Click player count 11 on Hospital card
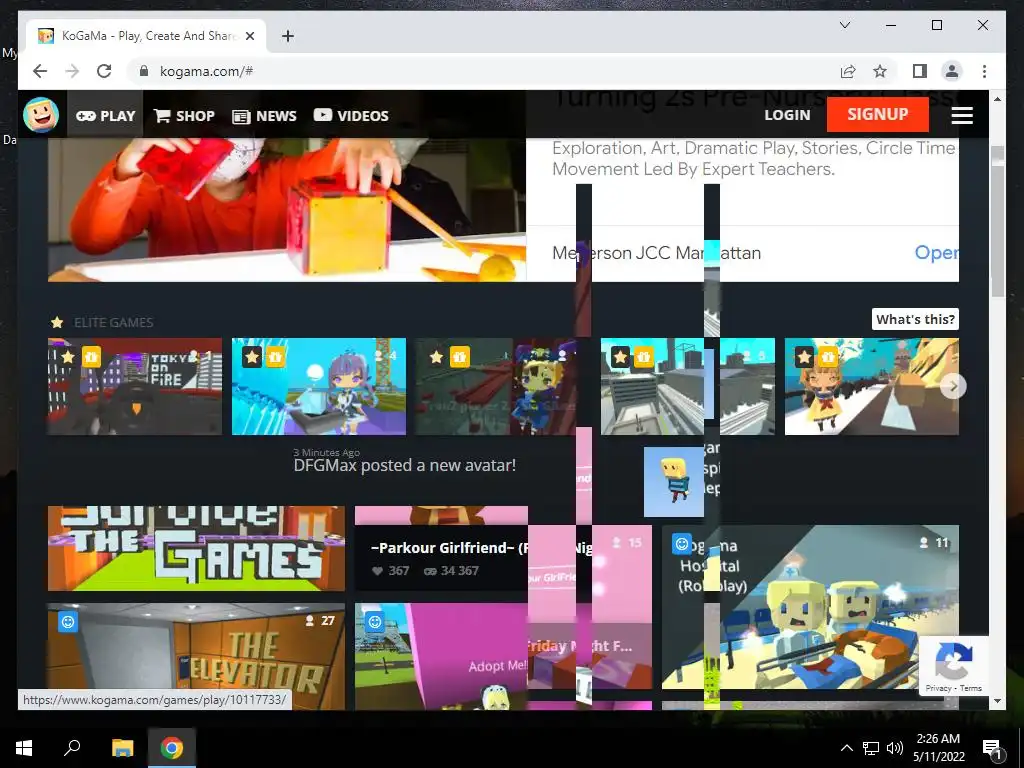1024x768 pixels. (x=934, y=542)
